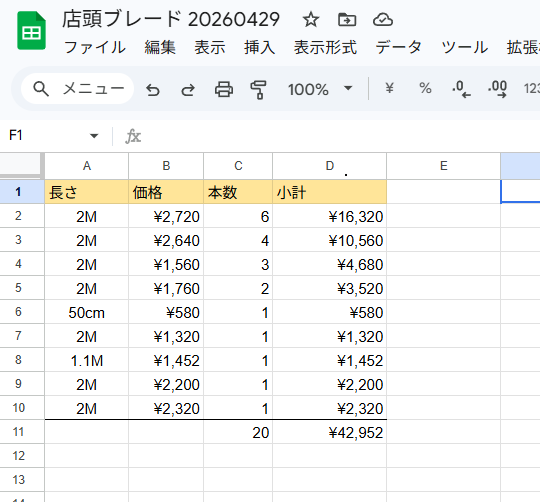
Task: Select the 小計 header cell
Action: pyautogui.click(x=330, y=192)
